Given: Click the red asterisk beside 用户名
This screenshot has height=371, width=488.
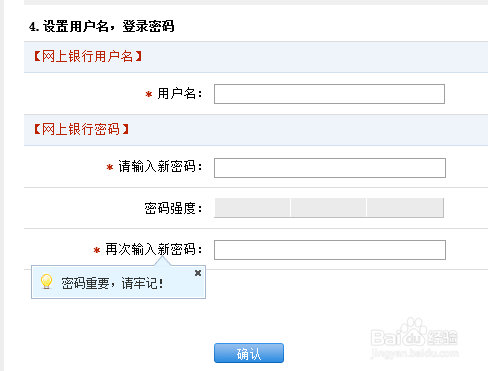Looking at the screenshot, I should pyautogui.click(x=149, y=94).
